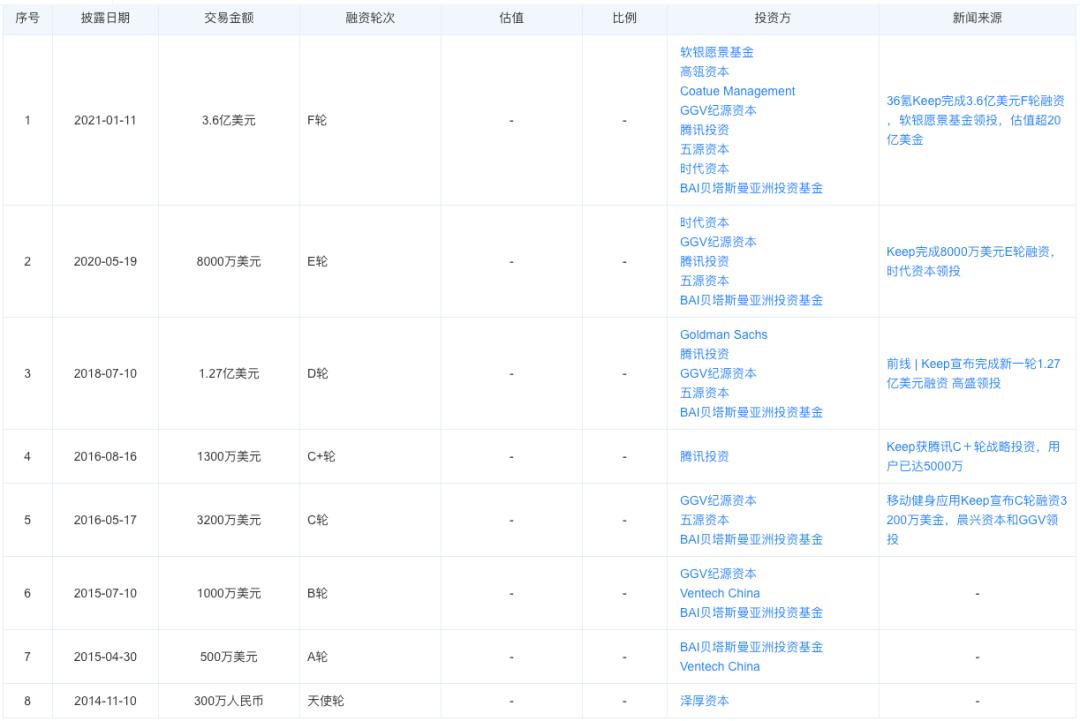Image resolution: width=1080 pixels, height=721 pixels.
Task: Click 时代资本 in the F轮 row
Action: point(704,169)
